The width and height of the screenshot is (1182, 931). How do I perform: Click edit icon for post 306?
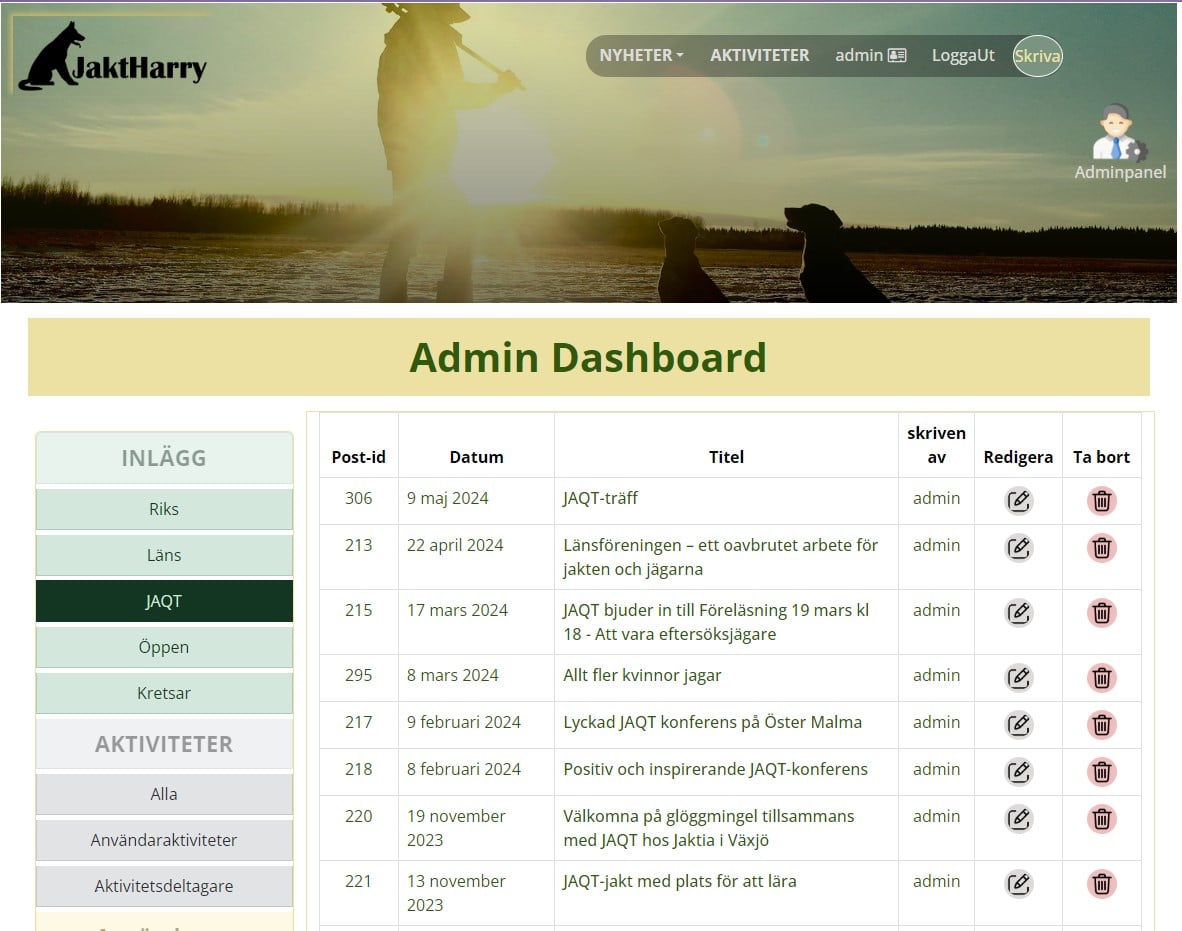[x=1018, y=501]
